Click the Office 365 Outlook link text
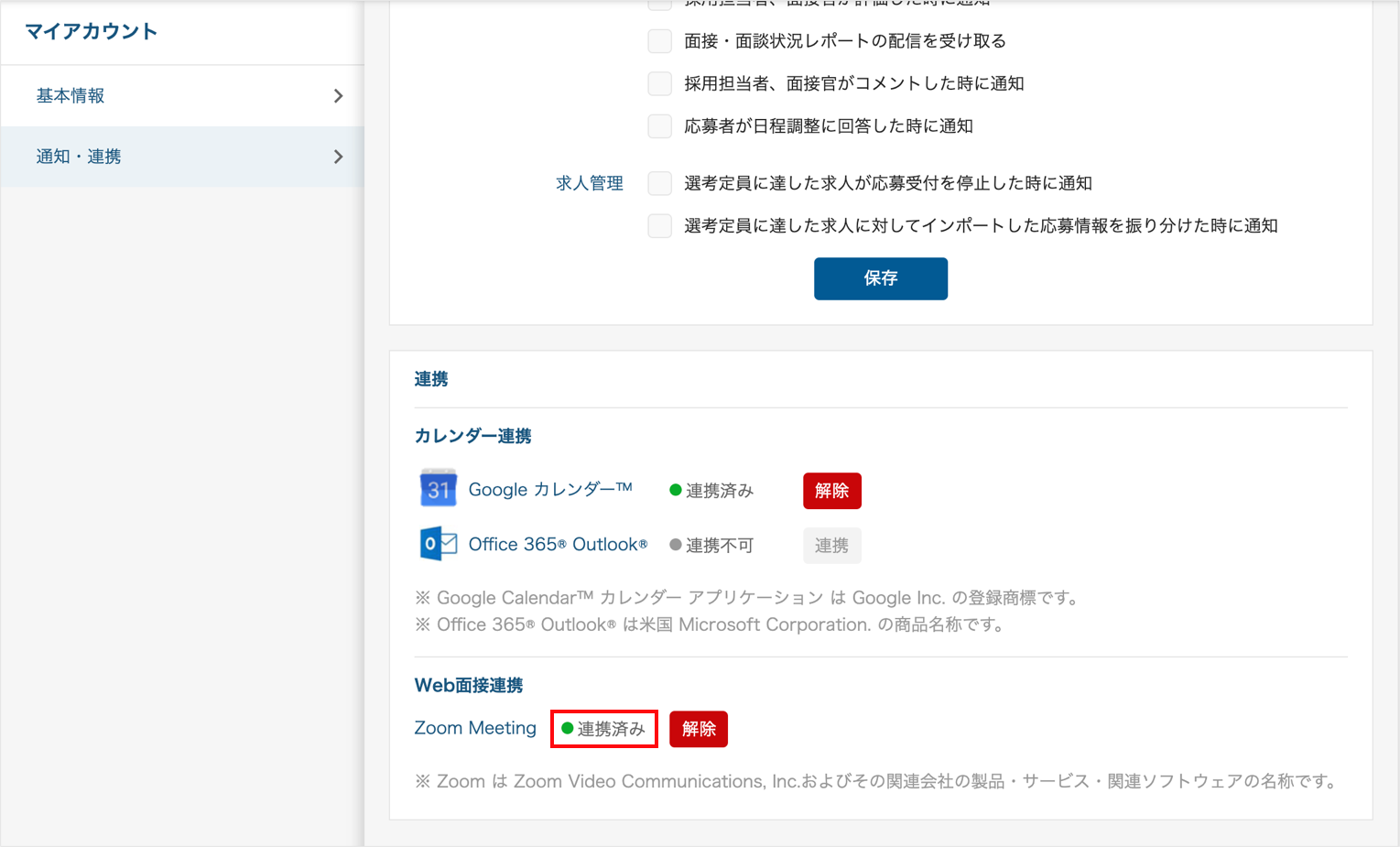This screenshot has width=1400, height=847. [558, 545]
